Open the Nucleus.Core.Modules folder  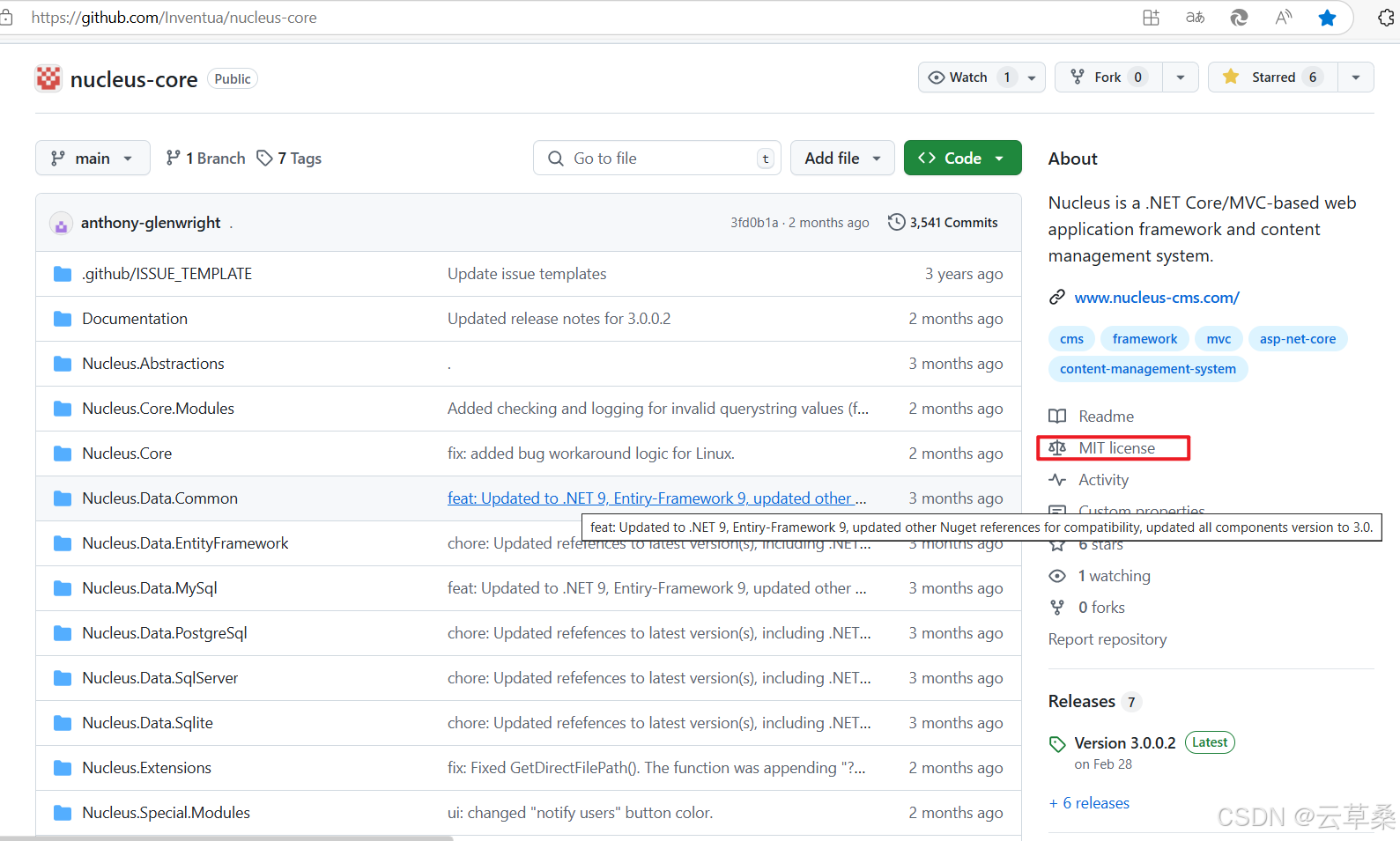(x=159, y=409)
